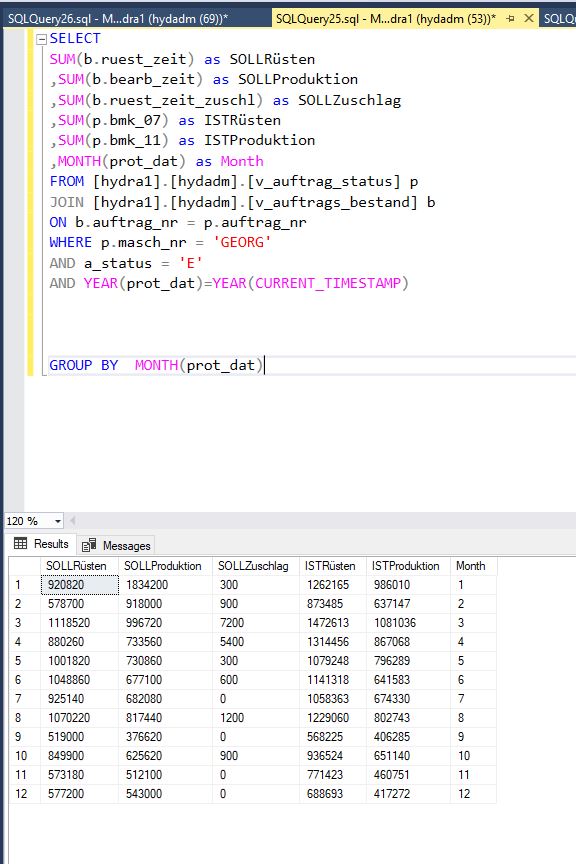Click the 'E' status literal
The width and height of the screenshot is (576, 864).
click(191, 263)
